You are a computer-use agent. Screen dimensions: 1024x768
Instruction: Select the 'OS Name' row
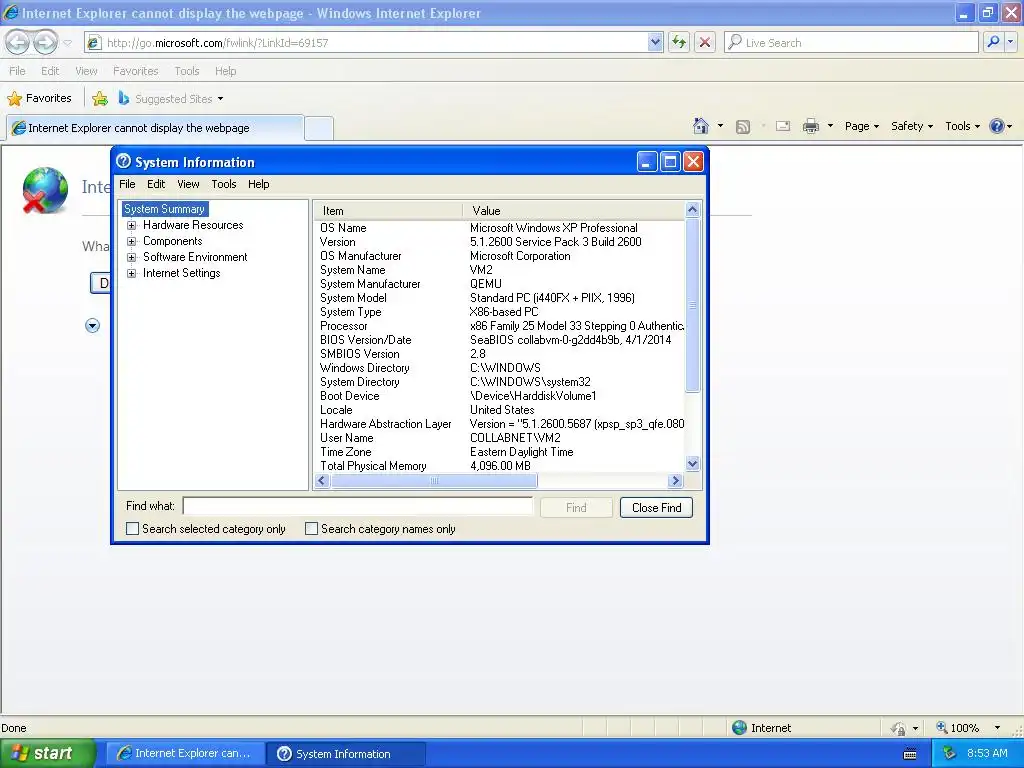tap(499, 228)
